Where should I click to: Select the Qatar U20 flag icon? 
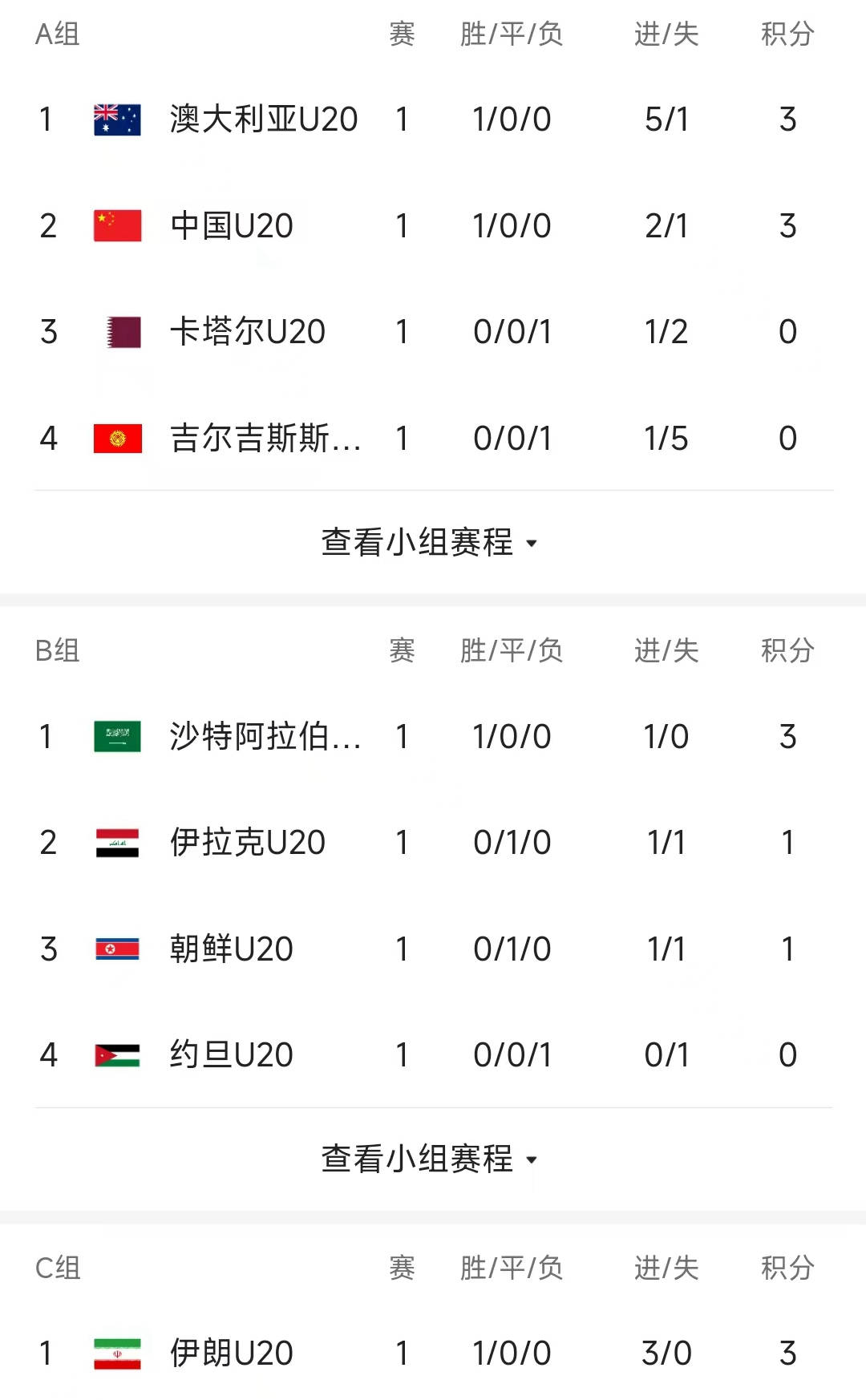(x=123, y=332)
